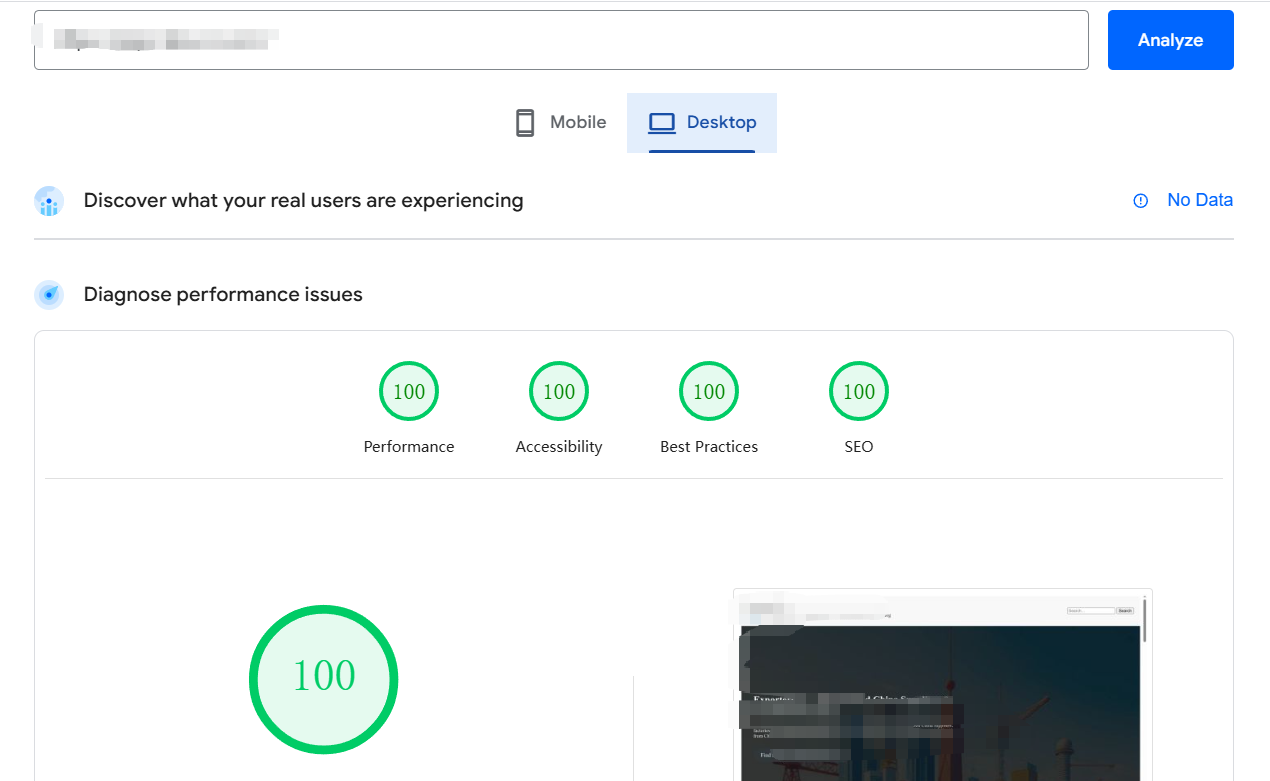Click the large Performance score 100 gauge

pyautogui.click(x=324, y=679)
